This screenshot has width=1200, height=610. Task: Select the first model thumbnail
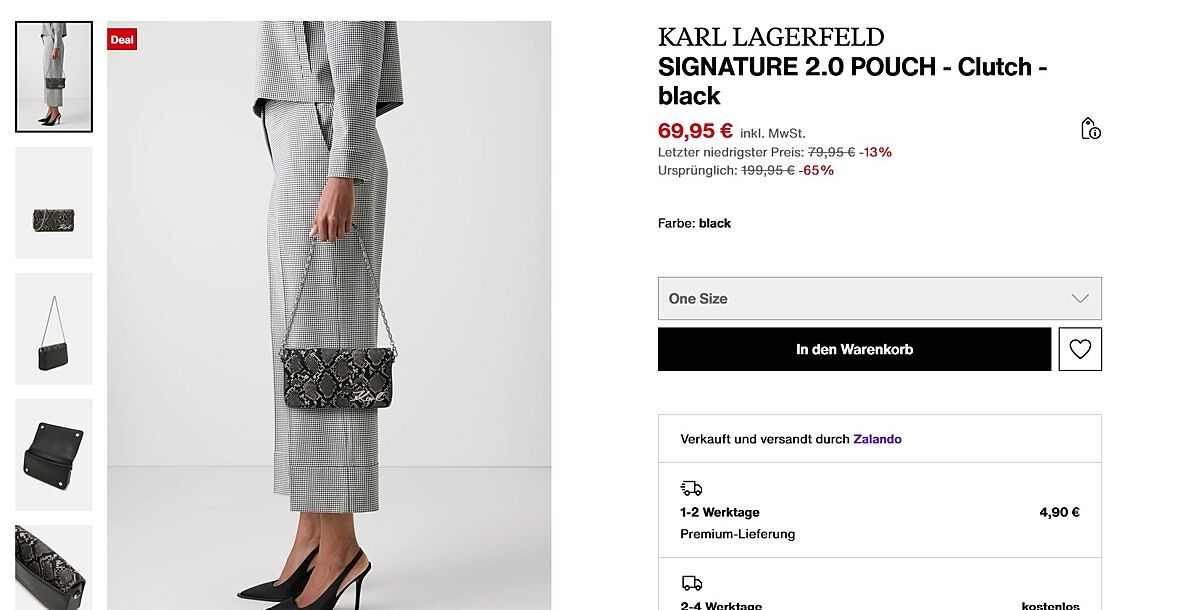54,77
